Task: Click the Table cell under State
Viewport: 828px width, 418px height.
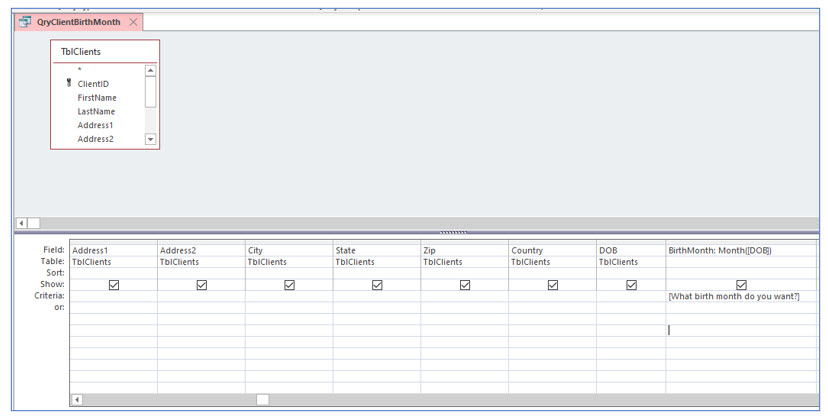Action: 377,262
